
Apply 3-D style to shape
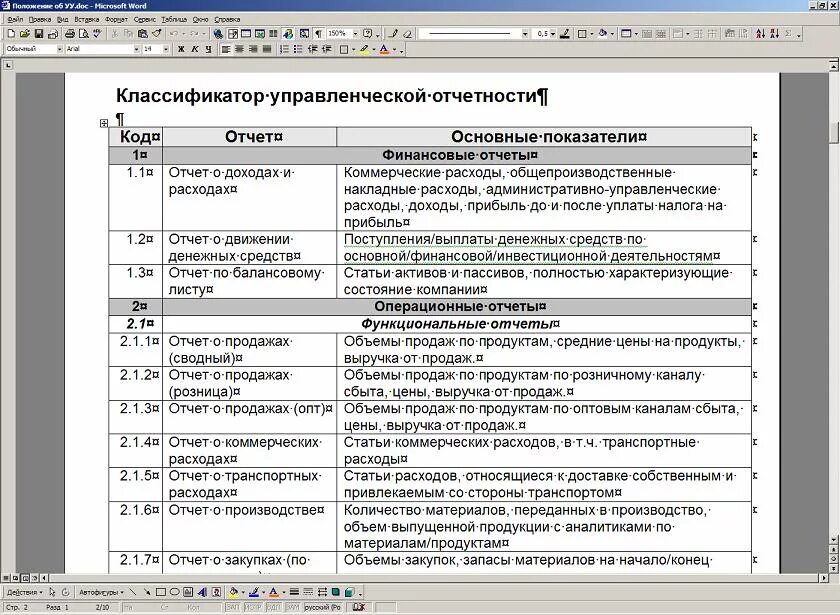pos(349,592)
